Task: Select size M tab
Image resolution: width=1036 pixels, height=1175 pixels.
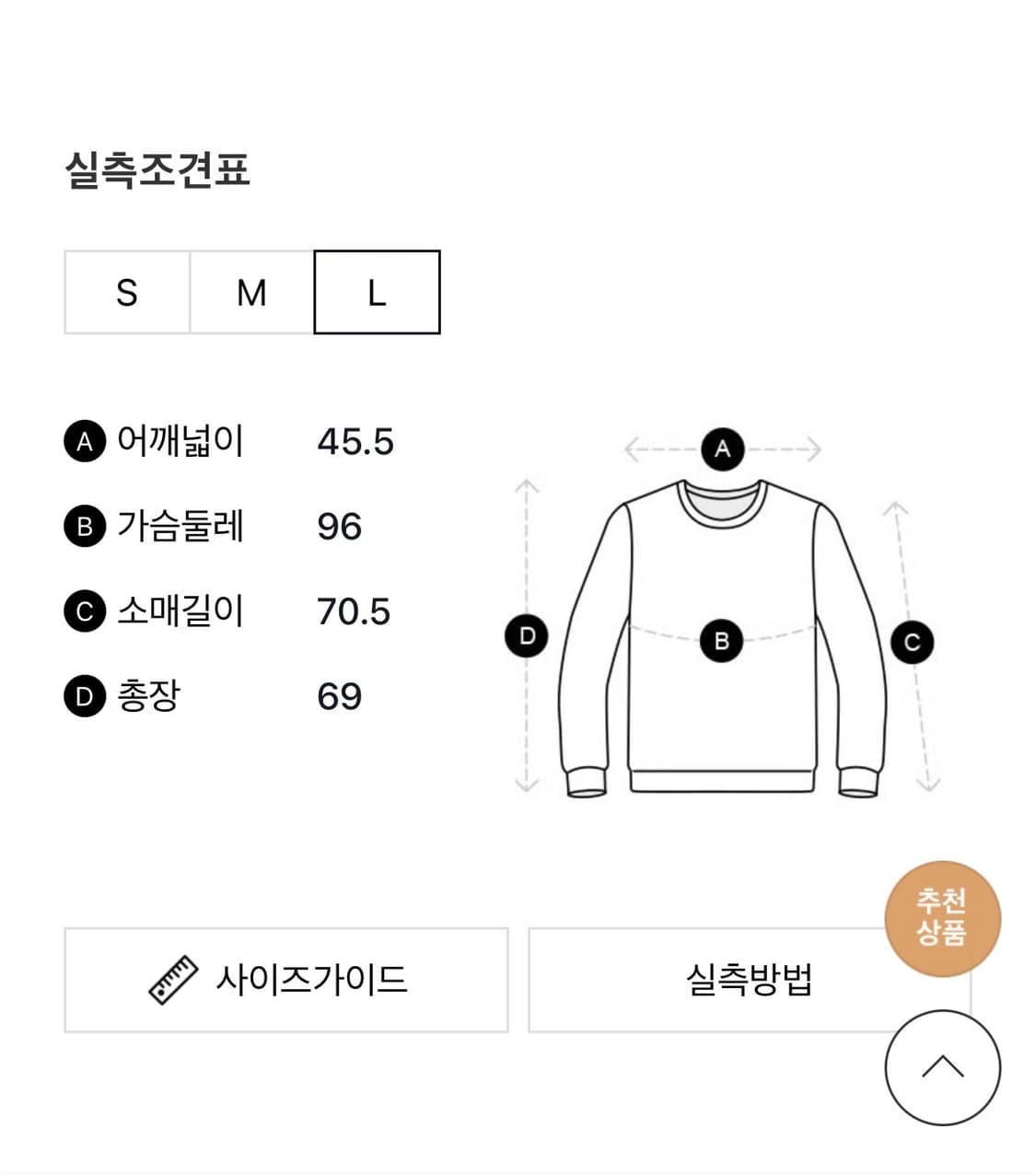Action: tap(251, 293)
